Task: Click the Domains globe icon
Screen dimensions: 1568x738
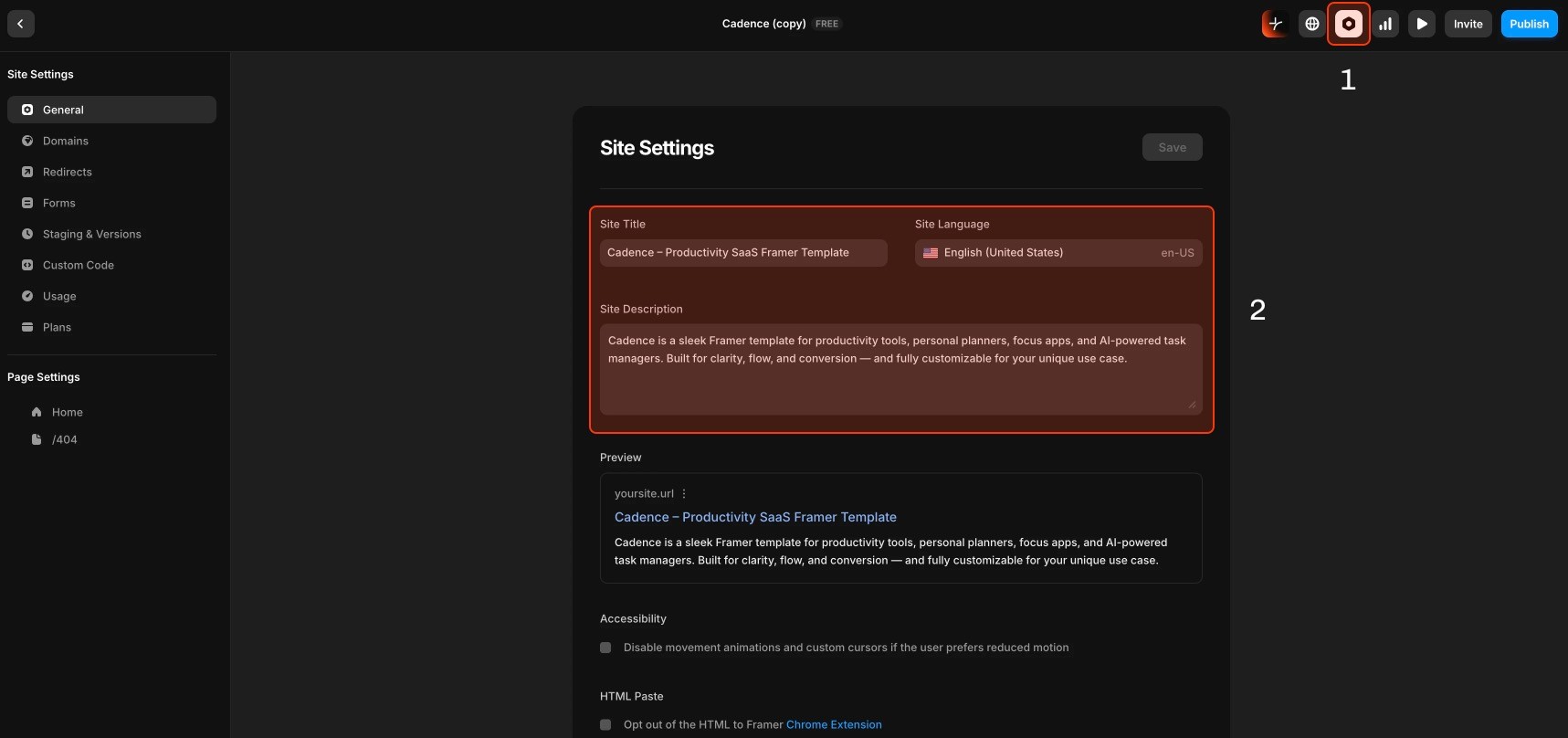Action: click(27, 141)
